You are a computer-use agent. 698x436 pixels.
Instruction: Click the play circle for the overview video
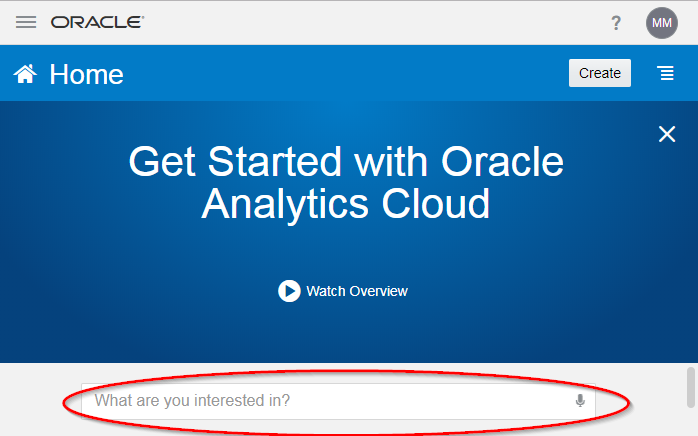click(x=289, y=291)
